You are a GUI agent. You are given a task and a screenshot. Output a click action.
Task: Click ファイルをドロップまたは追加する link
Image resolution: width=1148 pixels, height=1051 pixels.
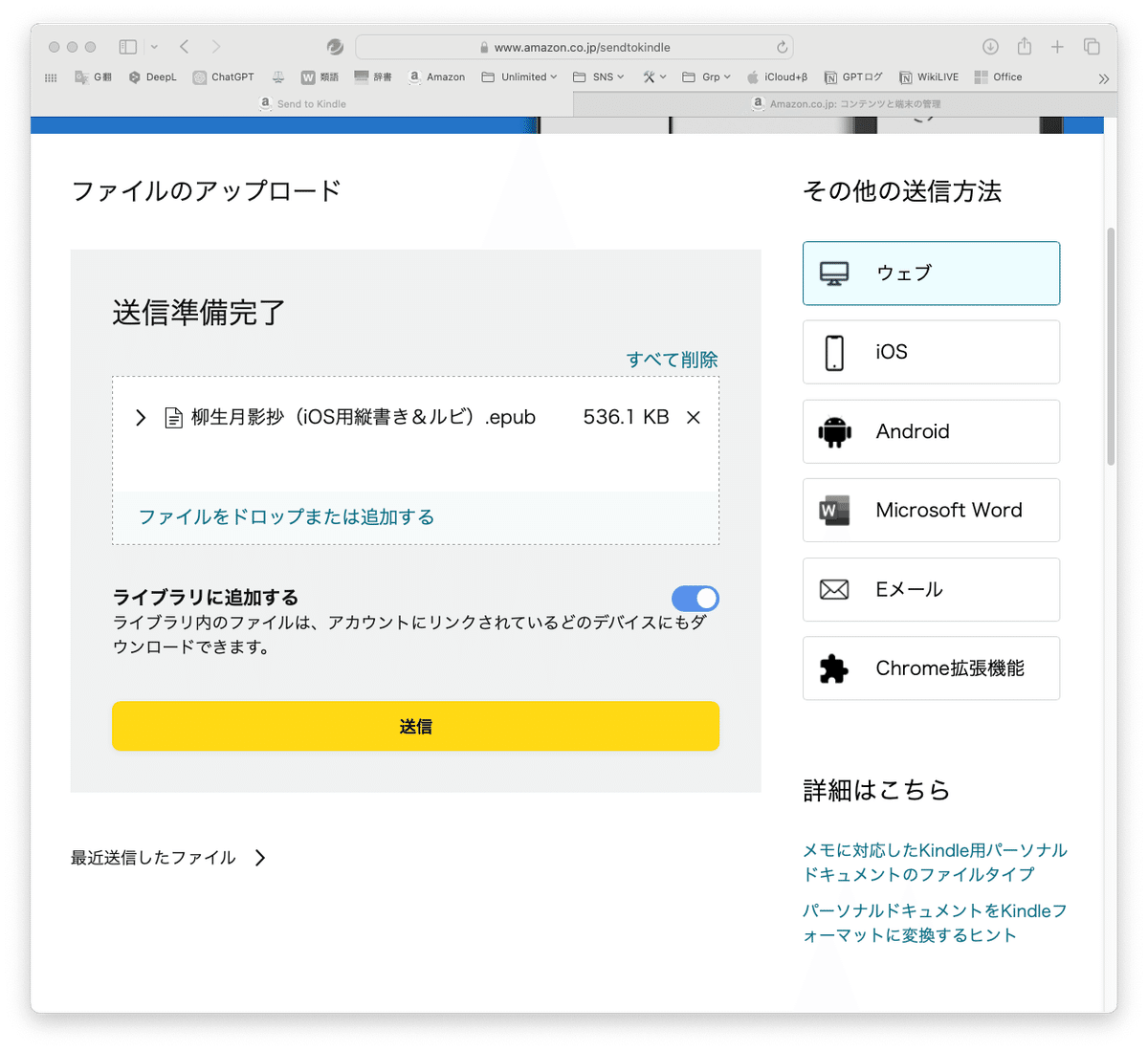286,517
